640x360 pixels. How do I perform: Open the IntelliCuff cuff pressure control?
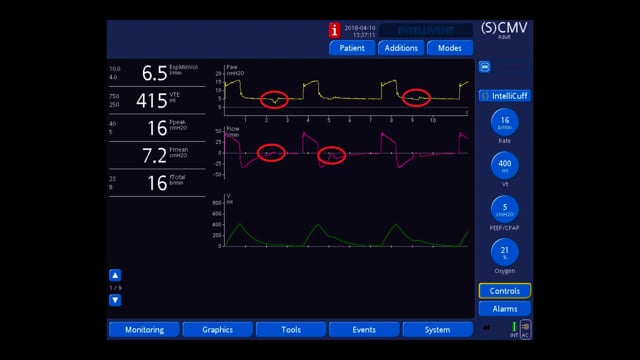point(504,96)
